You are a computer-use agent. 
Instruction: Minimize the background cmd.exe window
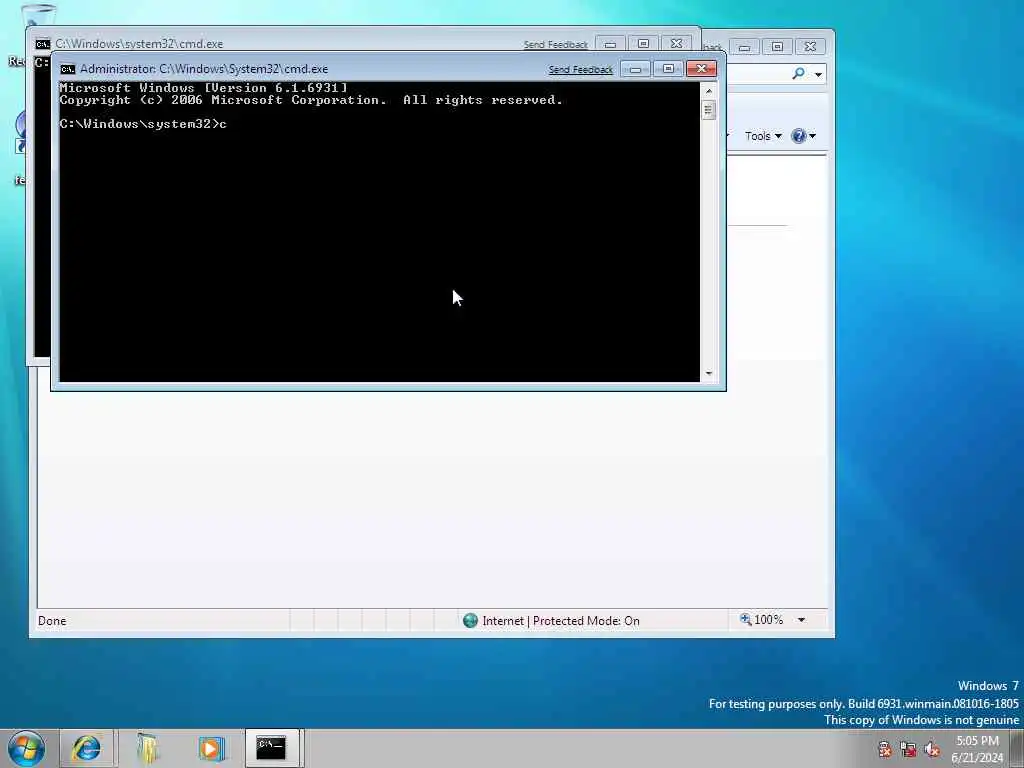(610, 44)
